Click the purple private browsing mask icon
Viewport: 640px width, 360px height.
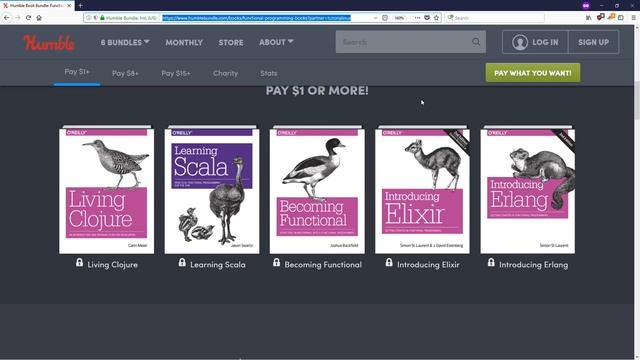coord(586,6)
